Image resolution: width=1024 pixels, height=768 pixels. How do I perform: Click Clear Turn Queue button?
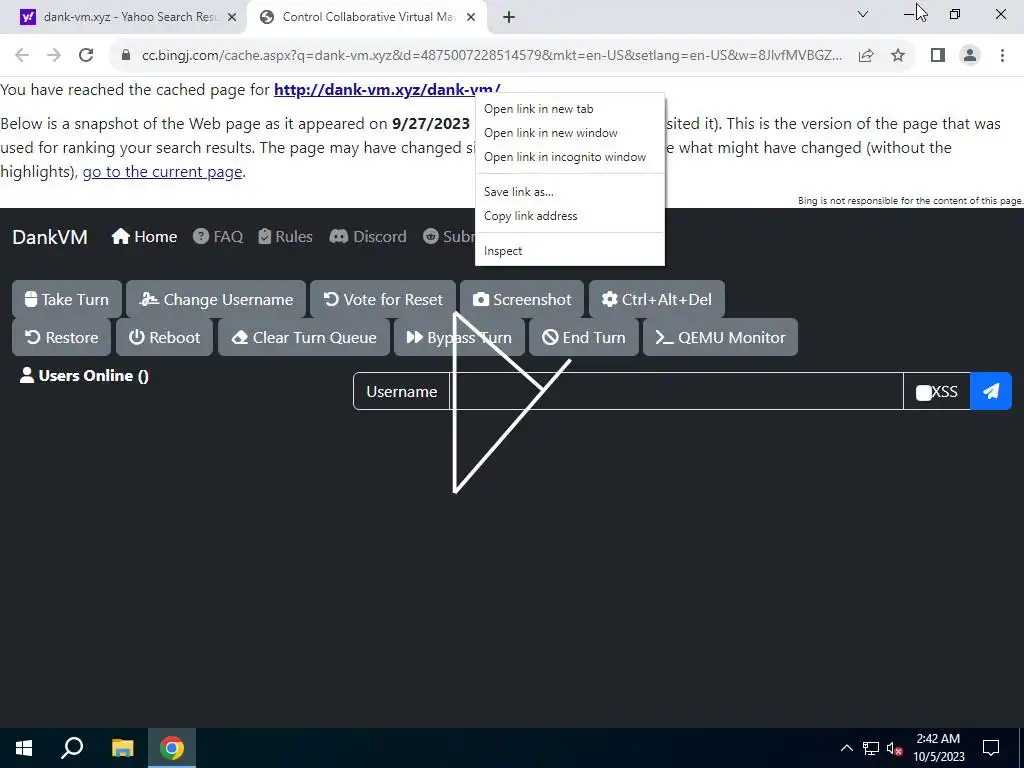[x=304, y=337]
